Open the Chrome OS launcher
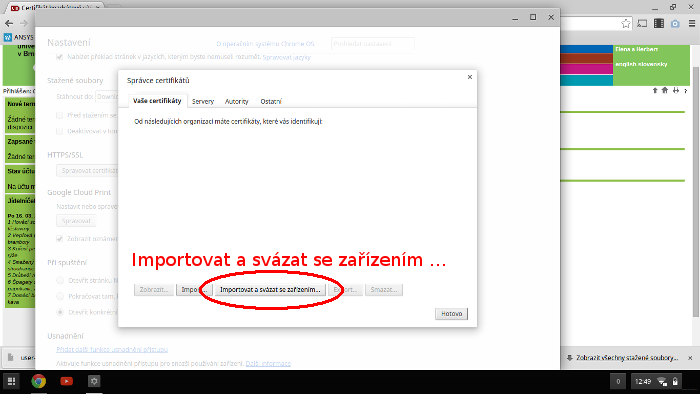Viewport: 700px width, 394px height. pos(12,381)
